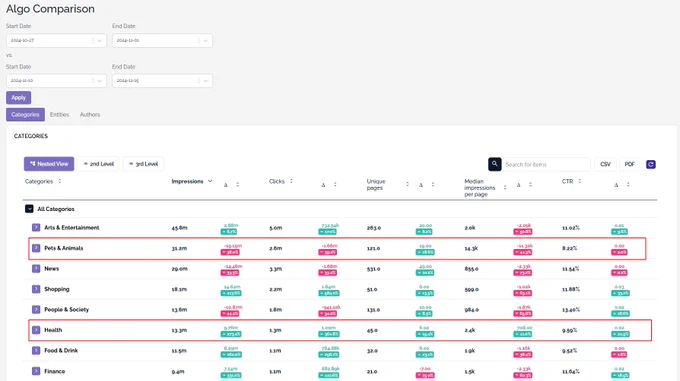Expand the Pets & Animals category

tap(36, 248)
